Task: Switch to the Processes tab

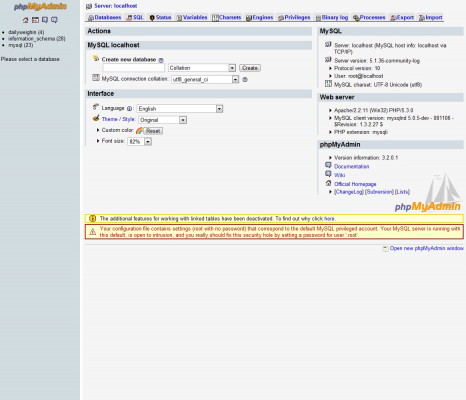Action: click(x=369, y=18)
